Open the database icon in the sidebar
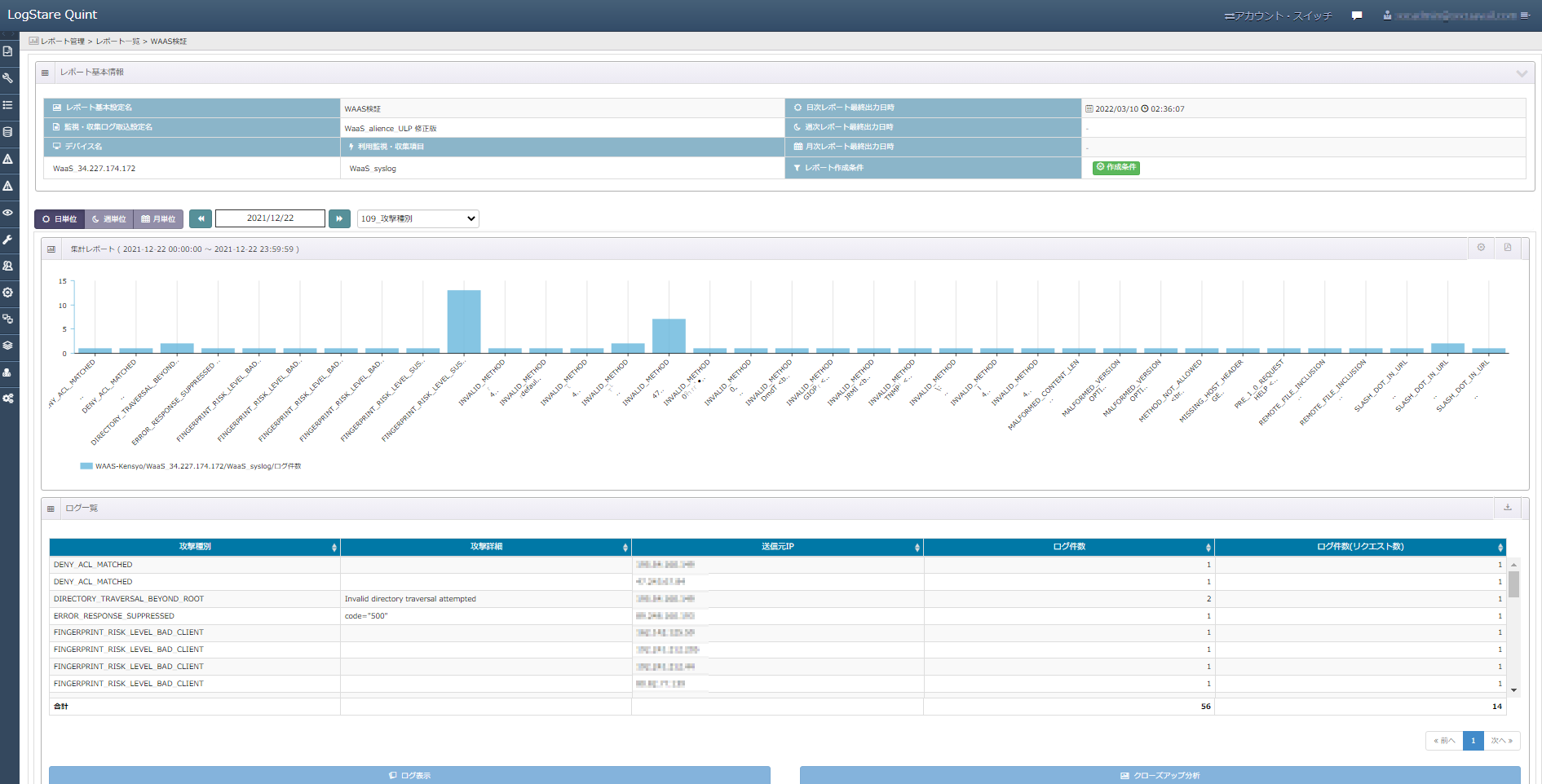Screen dimensions: 1542x784 click(8, 132)
